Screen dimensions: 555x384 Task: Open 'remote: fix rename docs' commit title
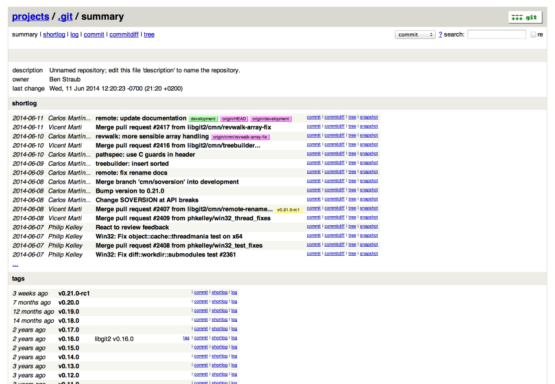[x=131, y=173]
